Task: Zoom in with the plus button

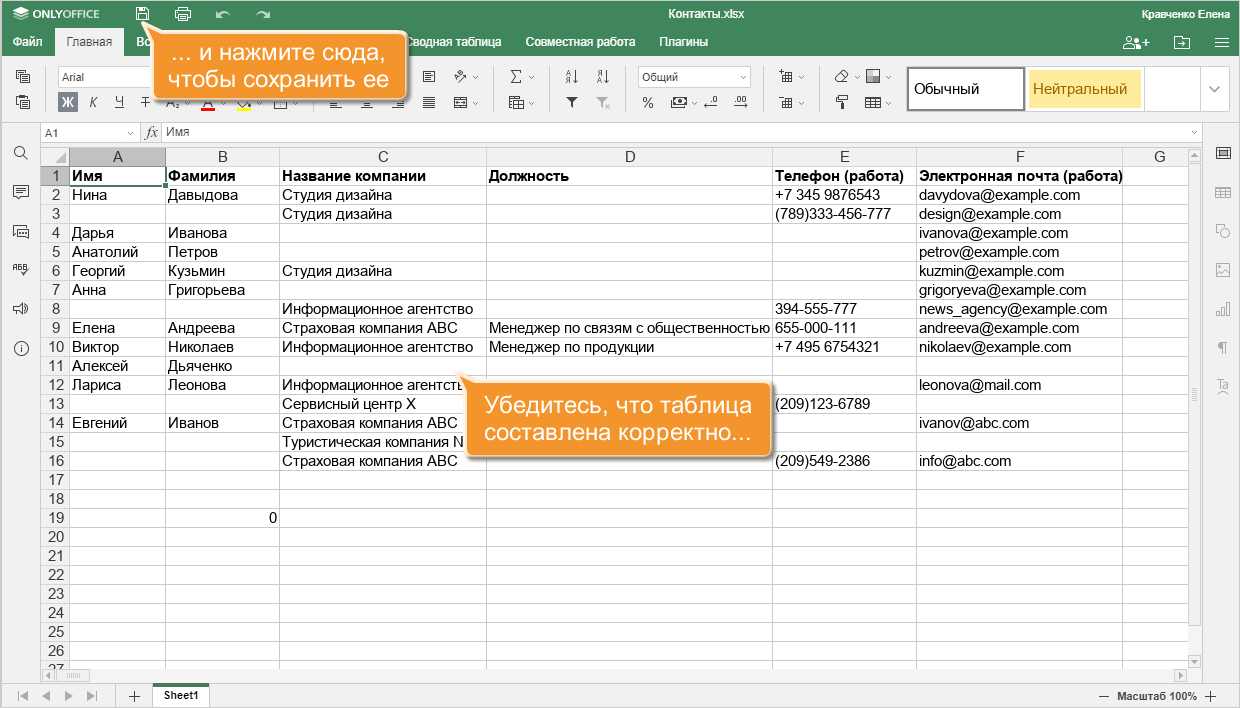Action: [1210, 696]
